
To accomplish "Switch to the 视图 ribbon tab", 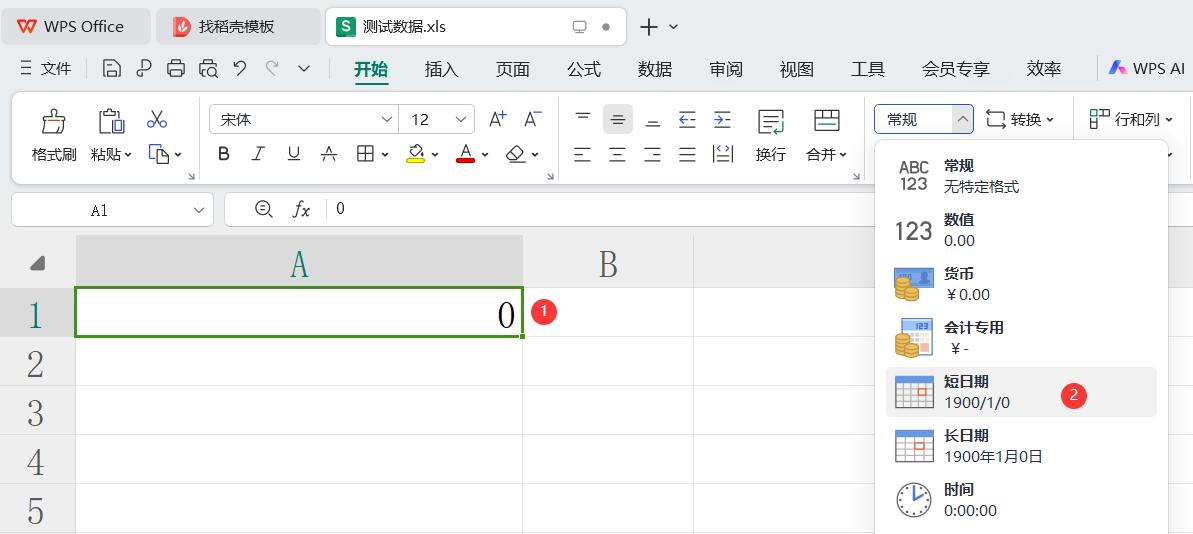I will pyautogui.click(x=797, y=69).
